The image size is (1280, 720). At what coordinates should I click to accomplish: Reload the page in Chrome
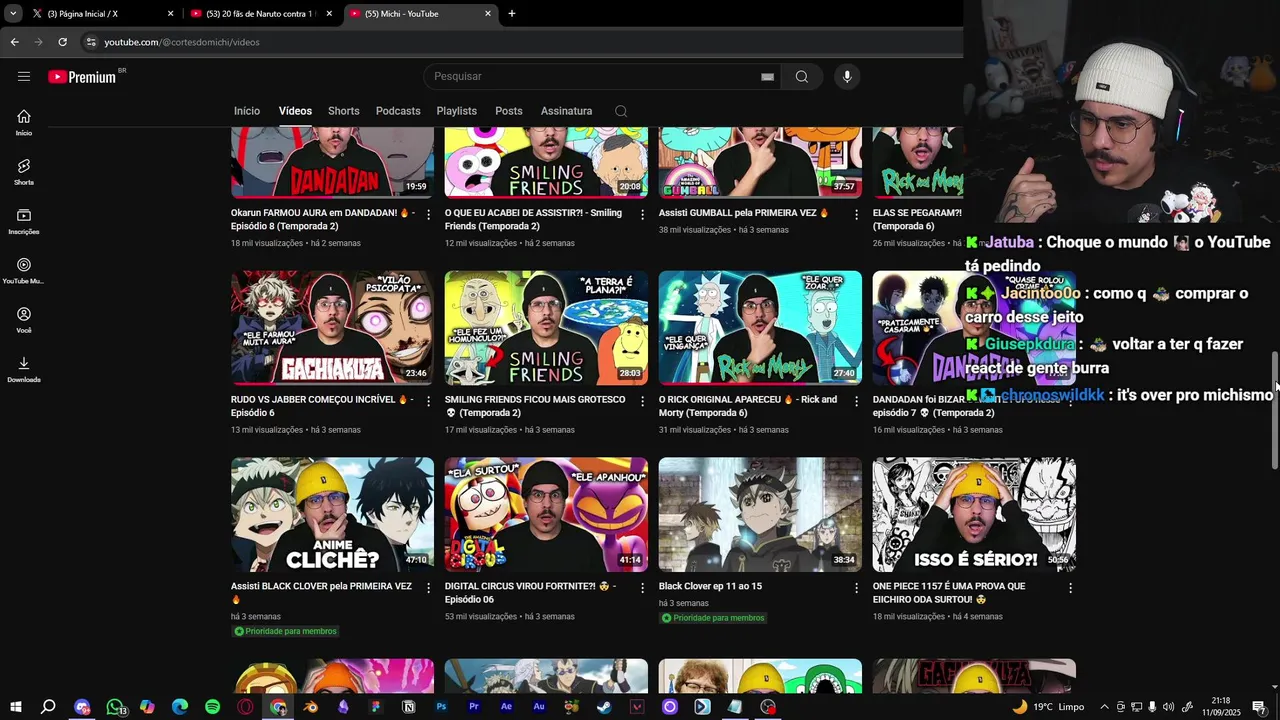tap(62, 42)
